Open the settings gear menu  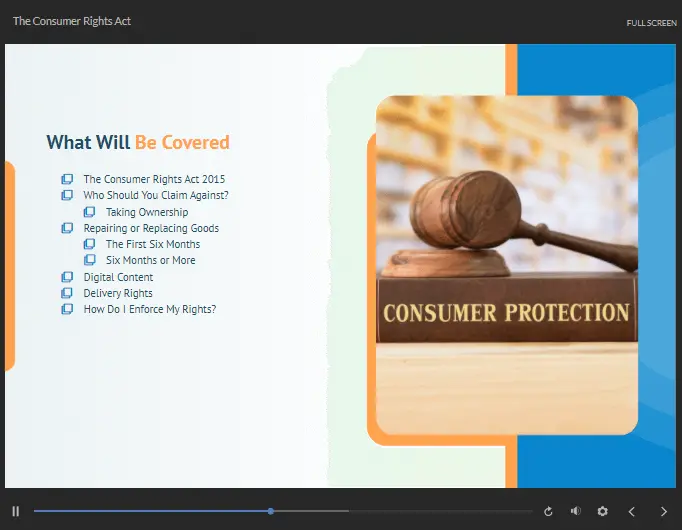click(602, 511)
